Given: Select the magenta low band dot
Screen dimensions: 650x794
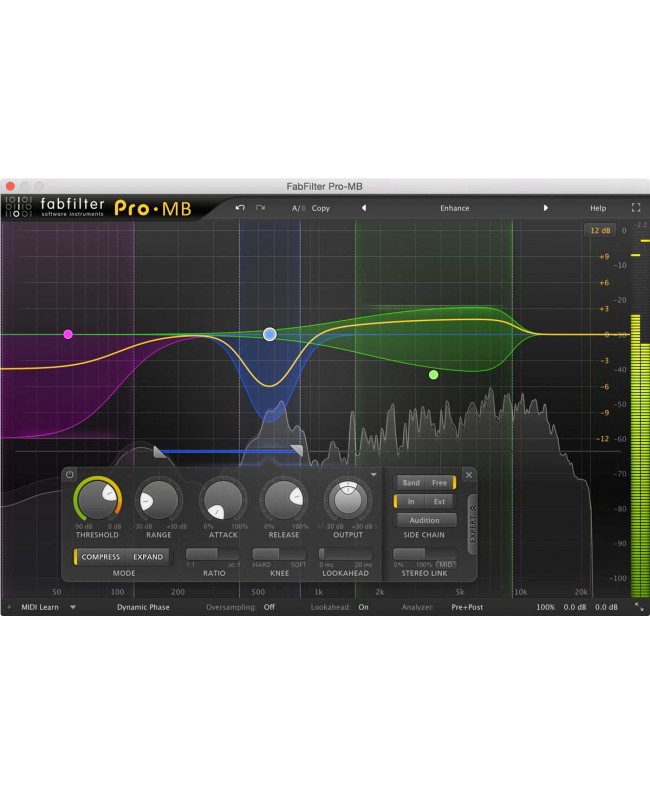Looking at the screenshot, I should 68,334.
